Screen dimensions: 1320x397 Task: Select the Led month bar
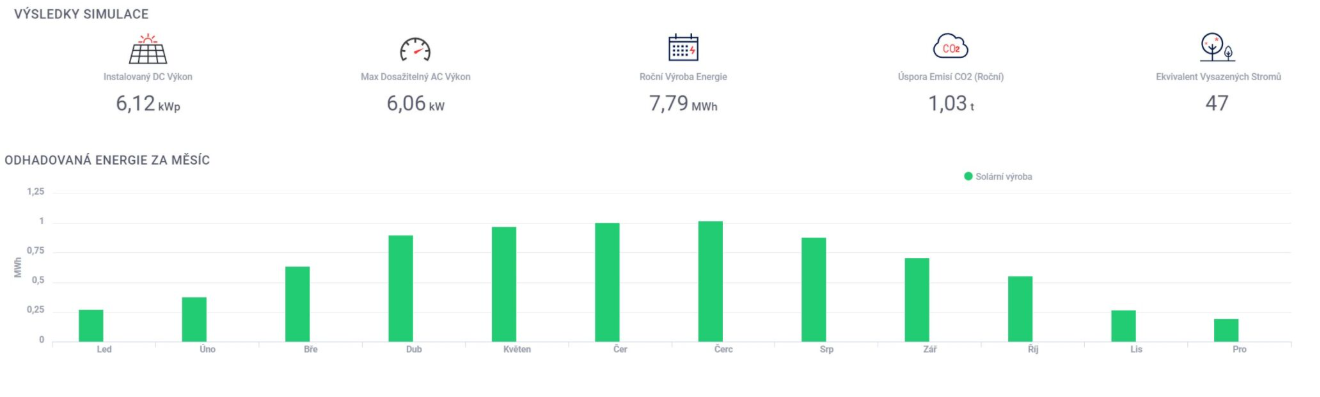click(x=91, y=326)
